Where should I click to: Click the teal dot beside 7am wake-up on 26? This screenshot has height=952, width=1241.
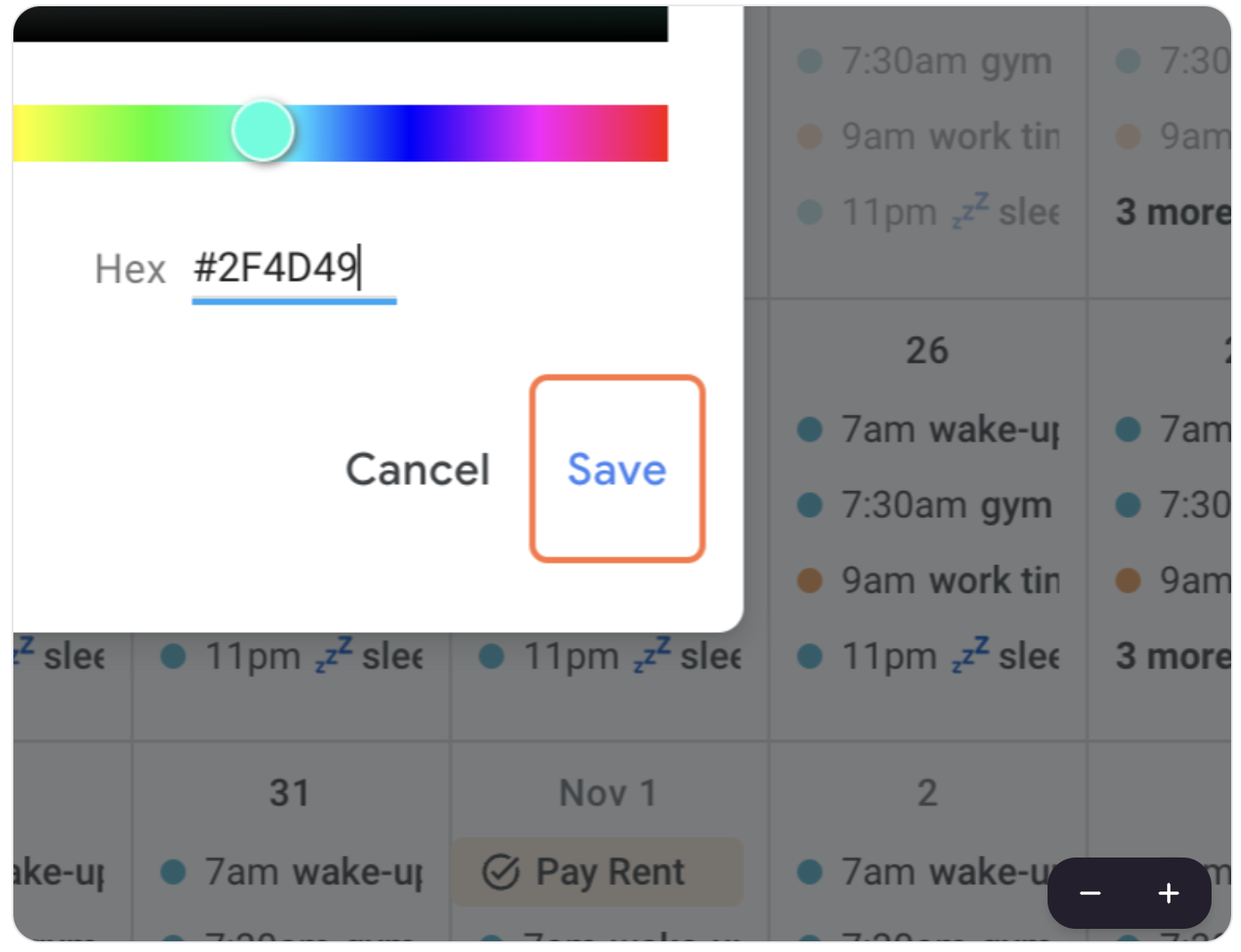click(810, 429)
